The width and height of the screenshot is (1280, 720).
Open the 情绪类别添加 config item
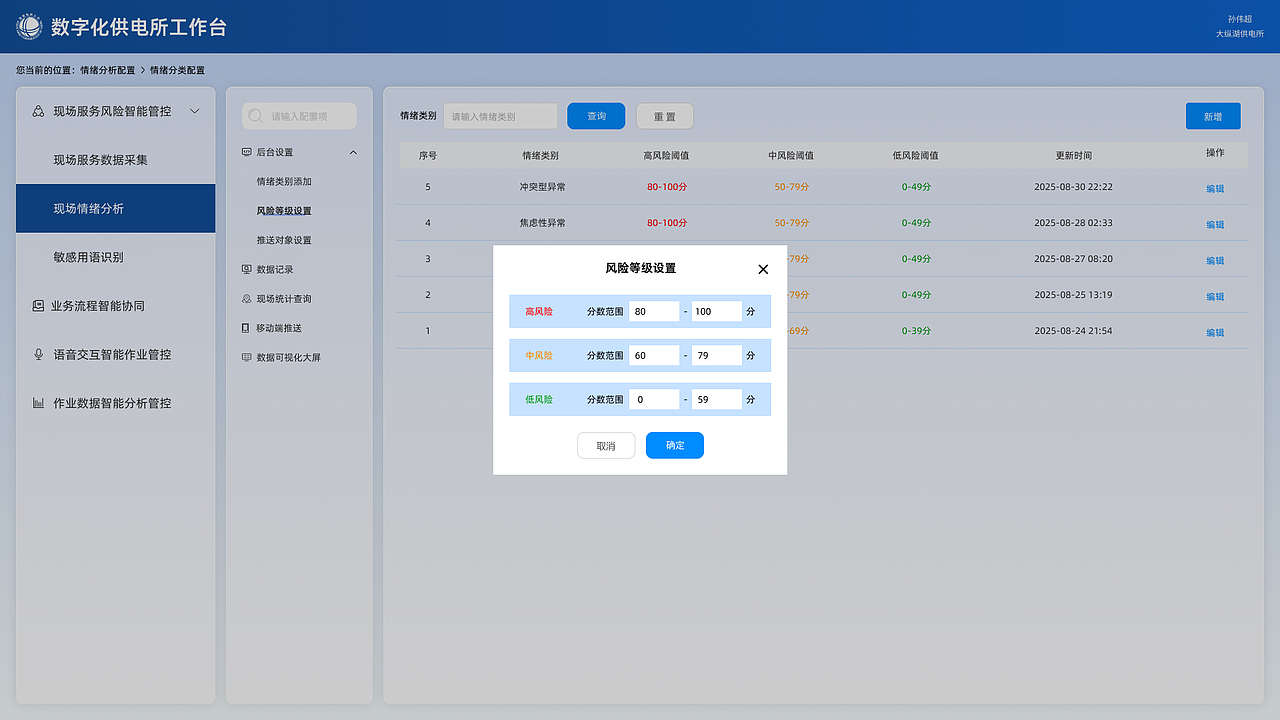(x=284, y=182)
